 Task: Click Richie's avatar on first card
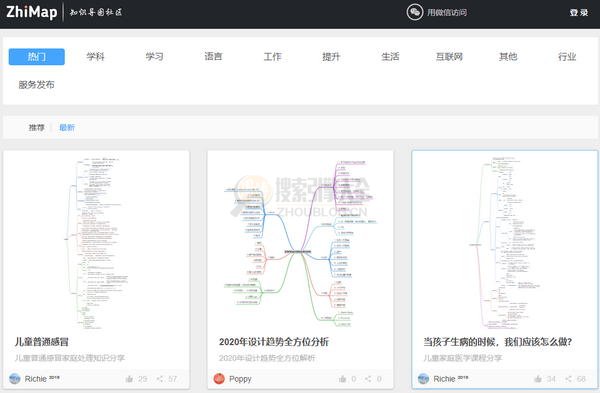pos(15,378)
